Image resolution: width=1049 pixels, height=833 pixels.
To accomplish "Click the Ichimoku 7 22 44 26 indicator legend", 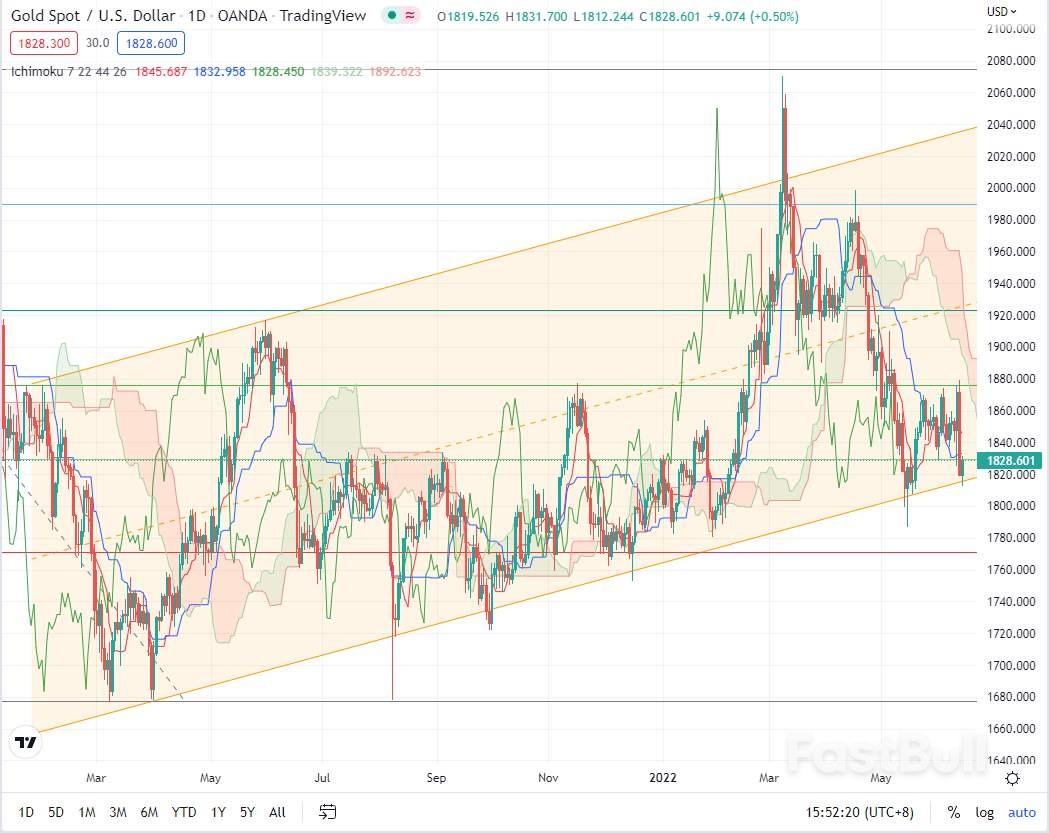I will [x=69, y=72].
